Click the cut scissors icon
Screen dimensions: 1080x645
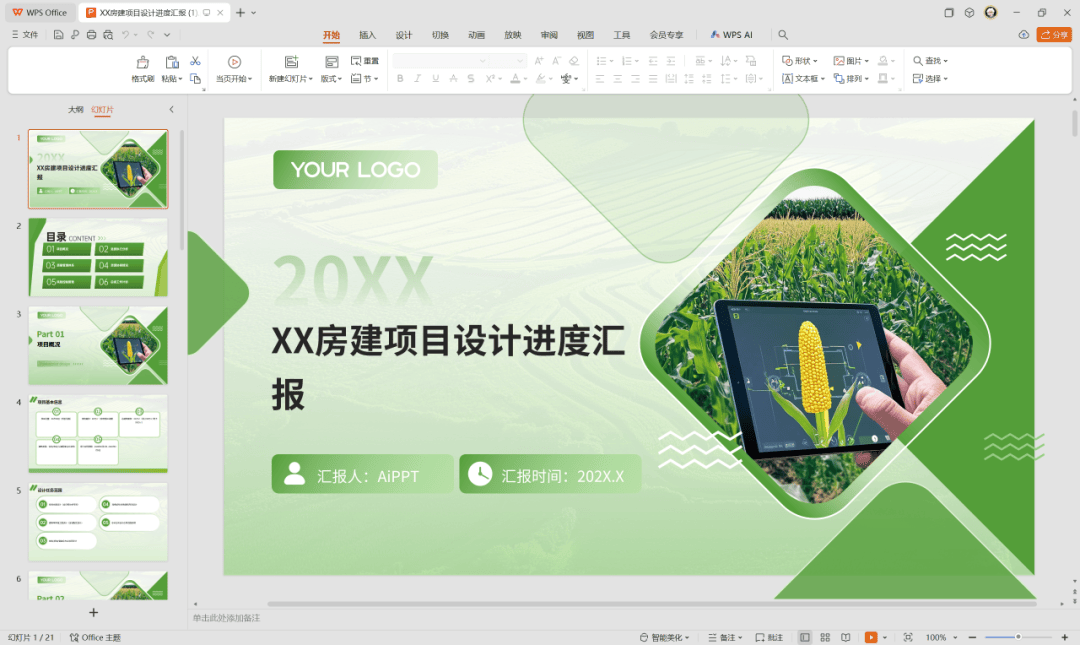[195, 61]
